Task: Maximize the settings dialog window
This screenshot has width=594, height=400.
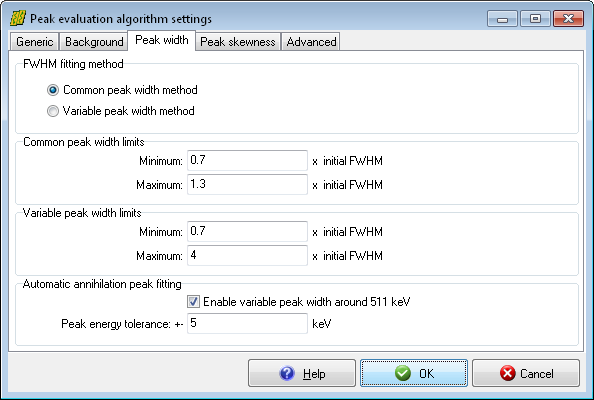Action: tap(535, 19)
